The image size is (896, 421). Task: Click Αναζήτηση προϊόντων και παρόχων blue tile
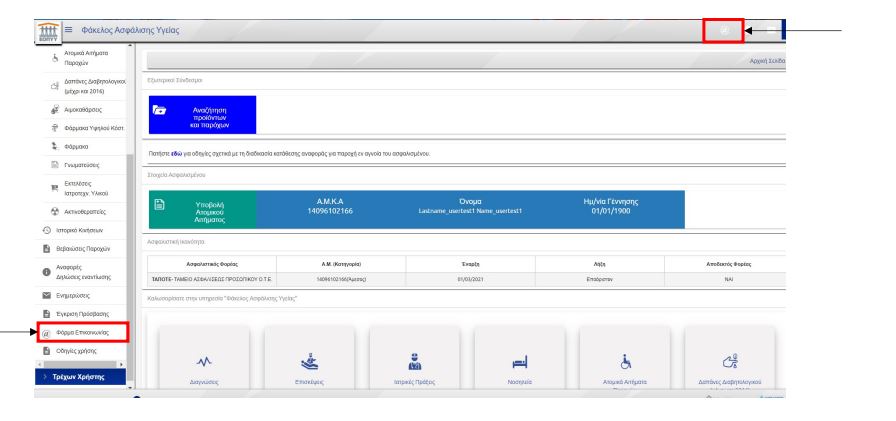(x=202, y=115)
